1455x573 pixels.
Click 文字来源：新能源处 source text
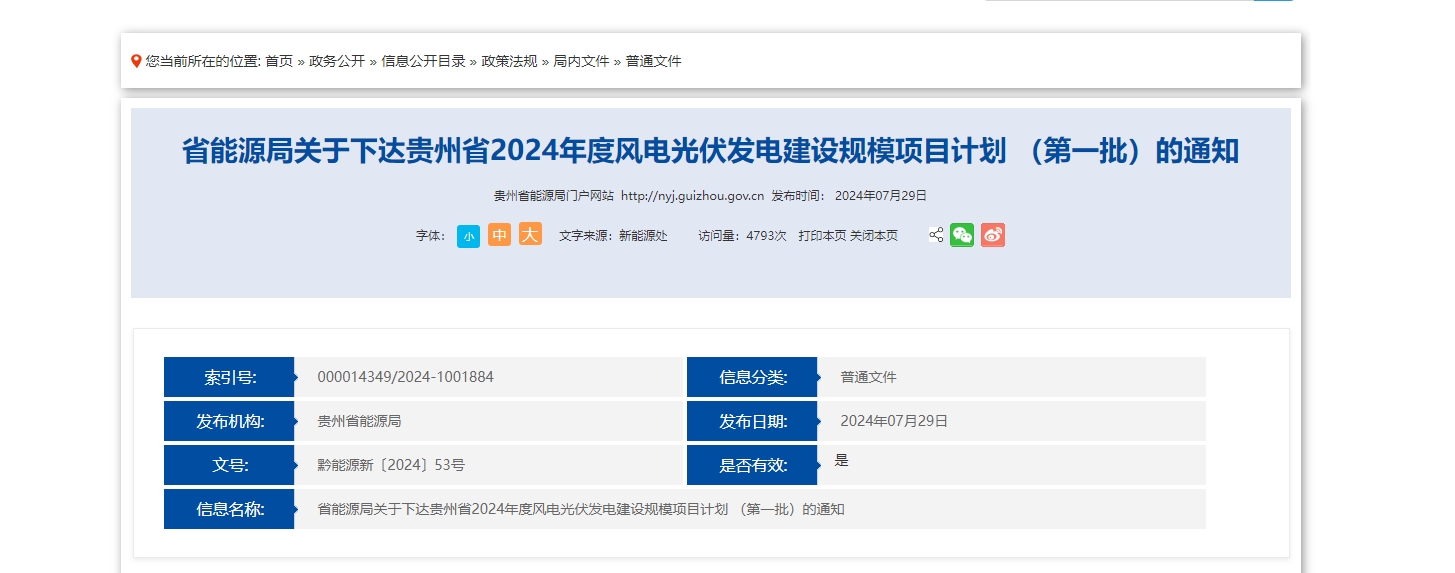[613, 236]
